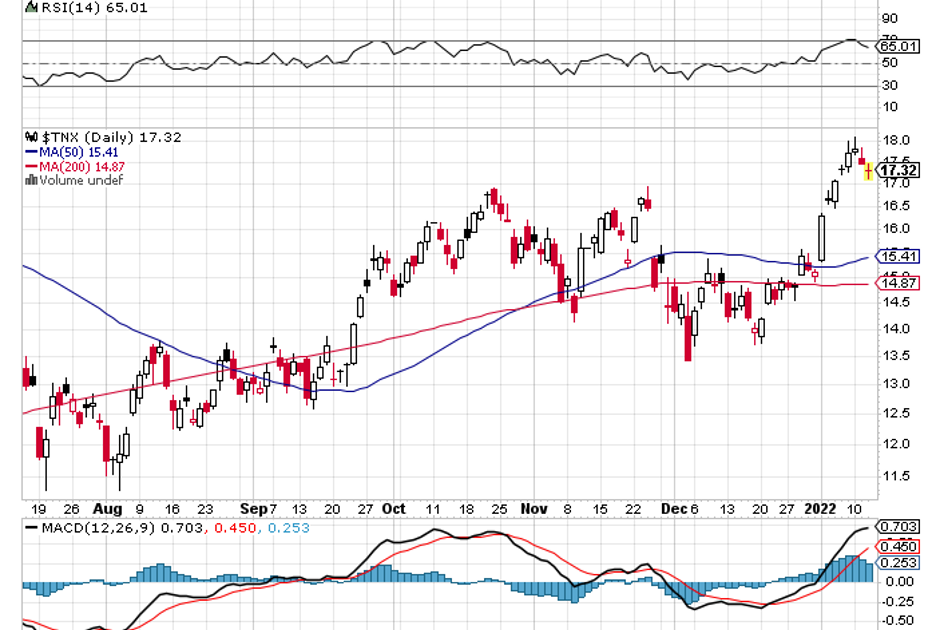Select the 17.32 current price tag
The width and height of the screenshot is (936, 630).
pos(898,171)
